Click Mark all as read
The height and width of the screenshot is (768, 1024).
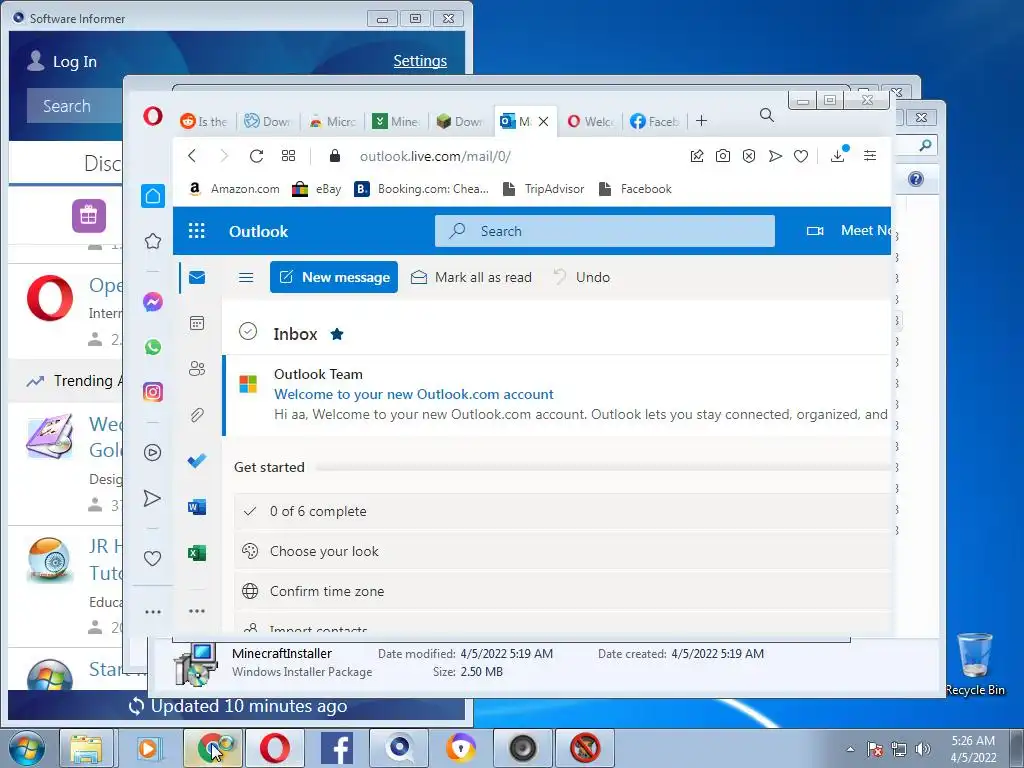(x=471, y=278)
